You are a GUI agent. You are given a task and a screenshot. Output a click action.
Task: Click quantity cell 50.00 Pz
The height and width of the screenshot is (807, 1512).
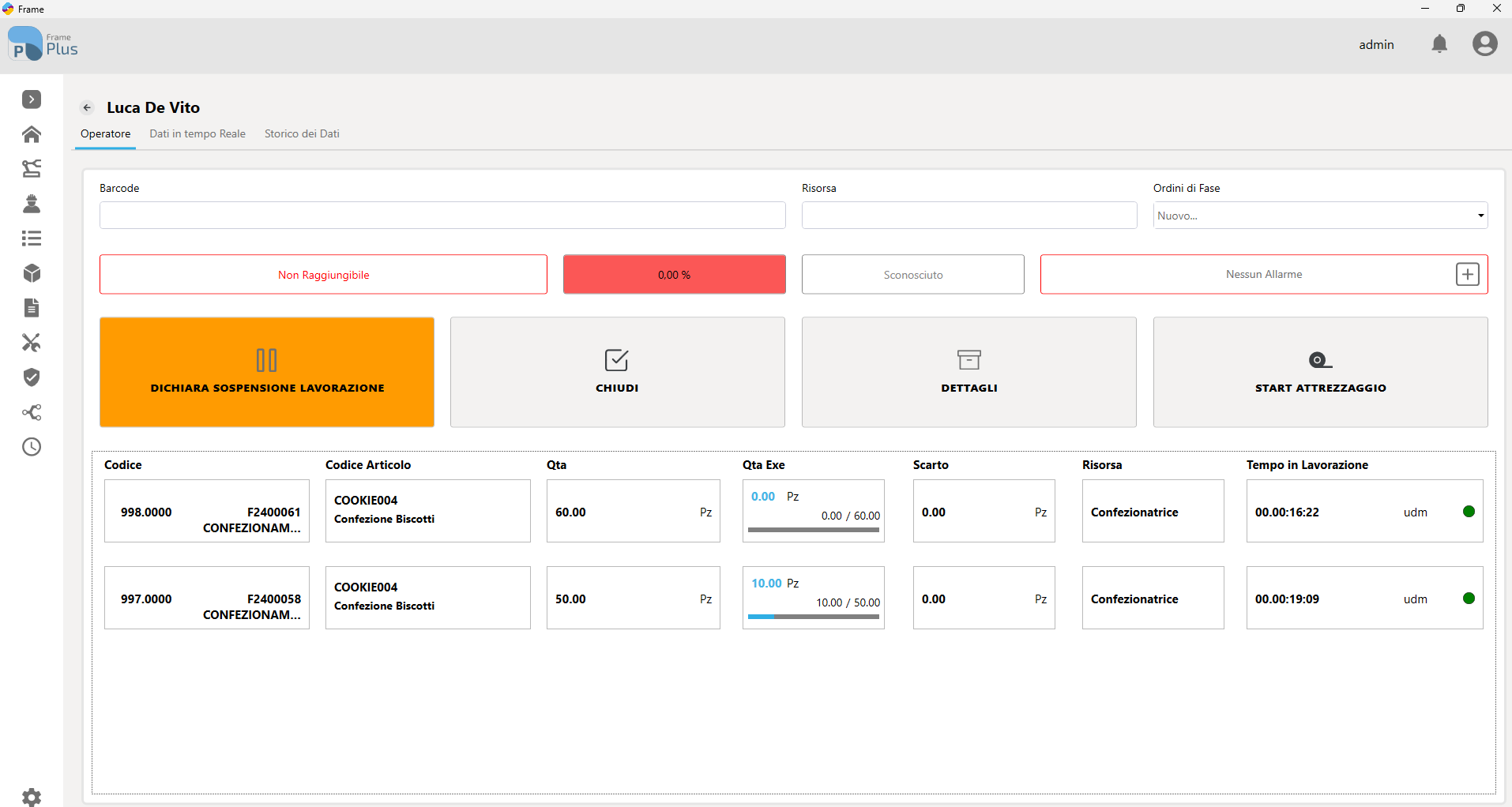[633, 598]
